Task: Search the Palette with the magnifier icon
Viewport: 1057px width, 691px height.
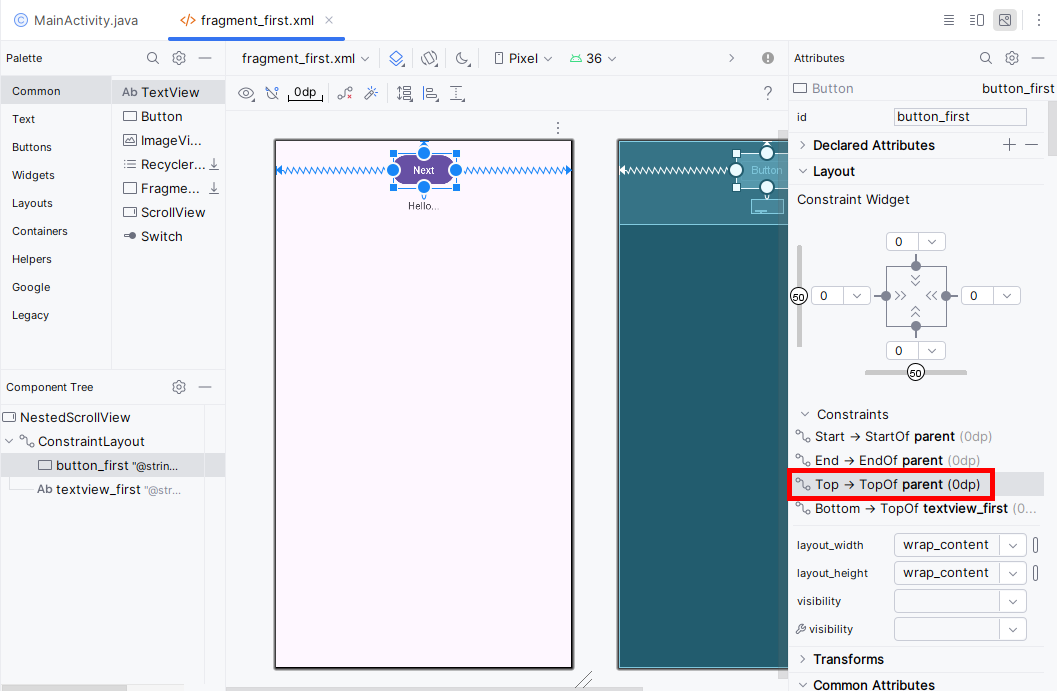Action: coord(153,58)
